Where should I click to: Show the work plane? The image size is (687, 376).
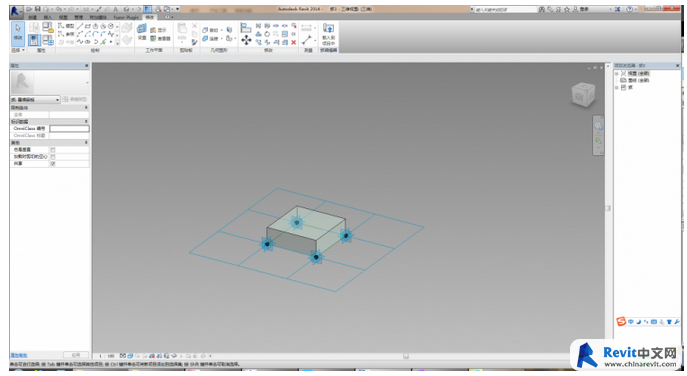159,30
